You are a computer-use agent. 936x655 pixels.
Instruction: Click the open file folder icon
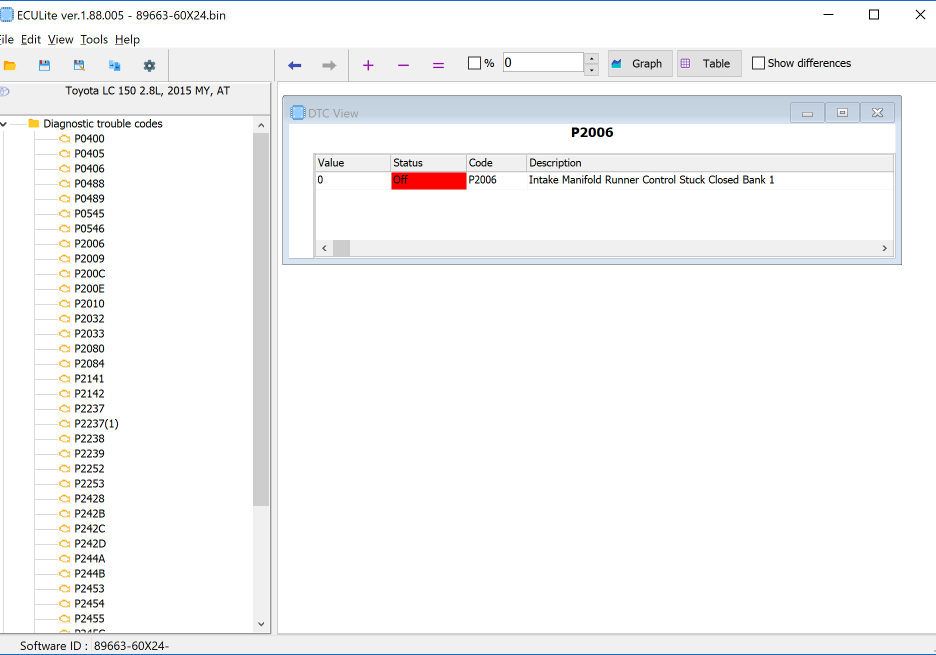pyautogui.click(x=10, y=66)
